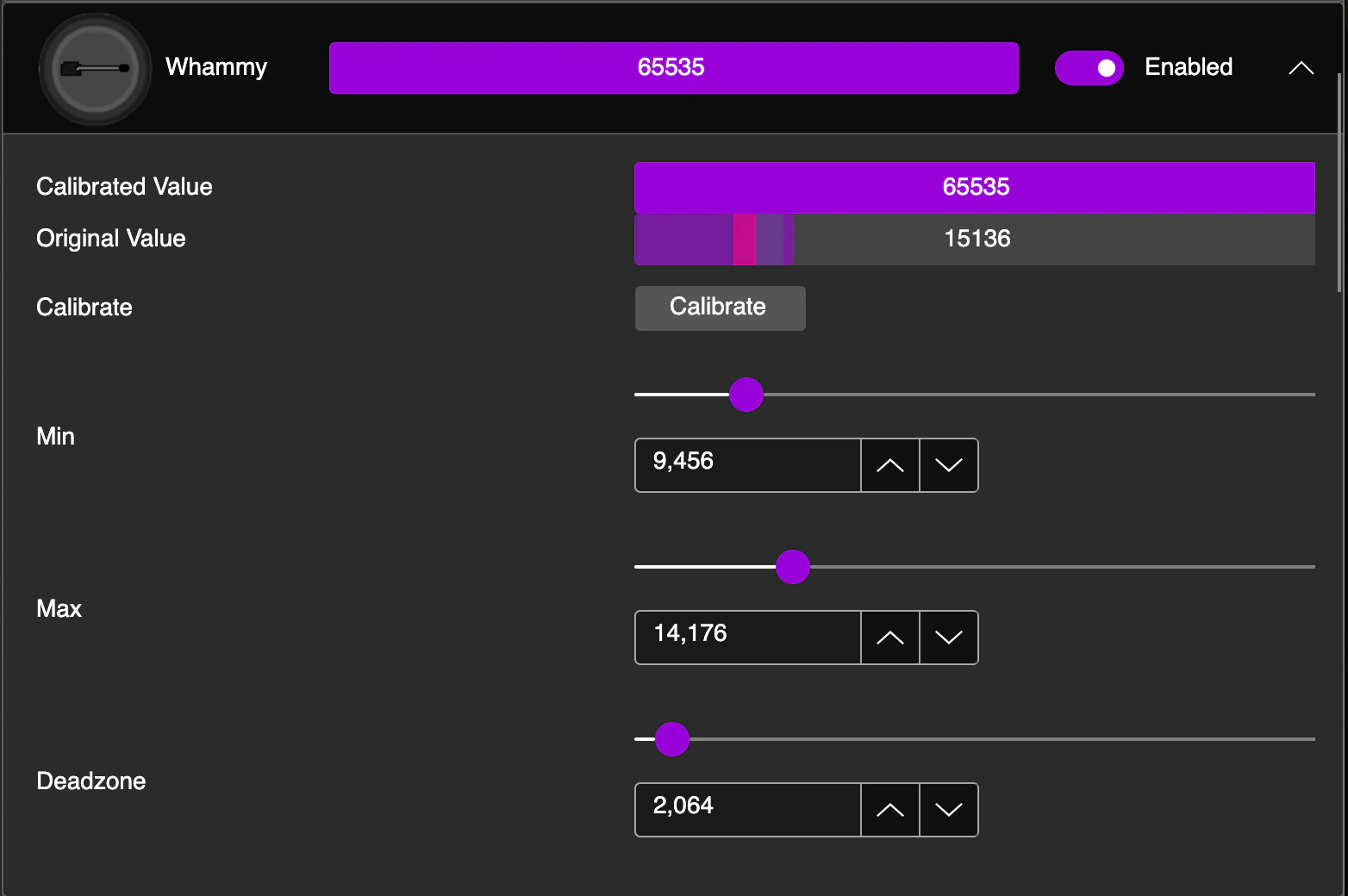Click the Min slider handle

[x=746, y=395]
